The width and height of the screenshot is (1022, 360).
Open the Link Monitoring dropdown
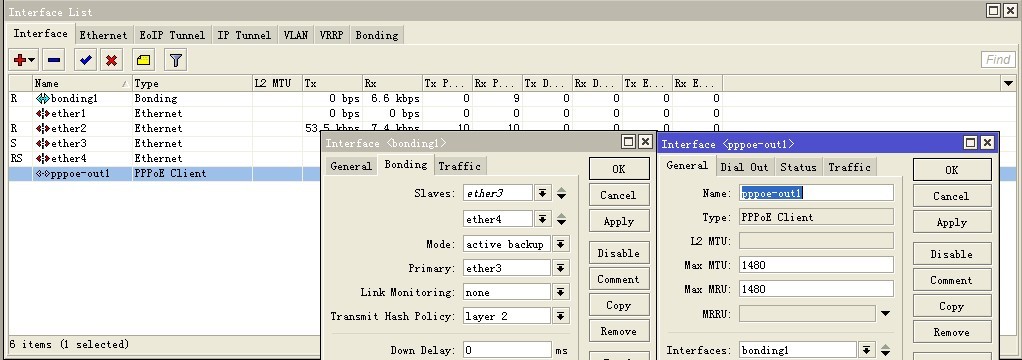pos(560,292)
